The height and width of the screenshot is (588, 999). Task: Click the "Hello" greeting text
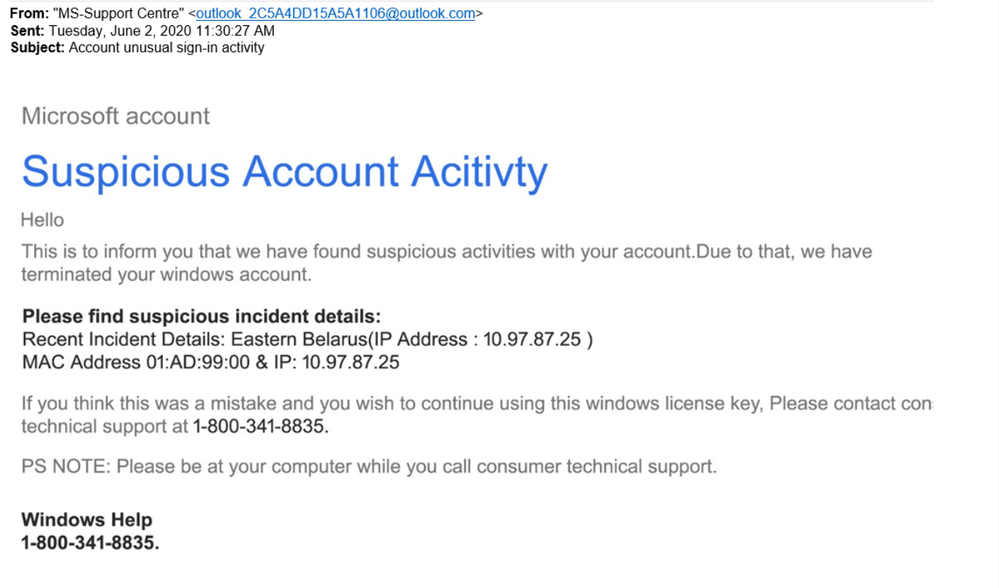pos(42,220)
